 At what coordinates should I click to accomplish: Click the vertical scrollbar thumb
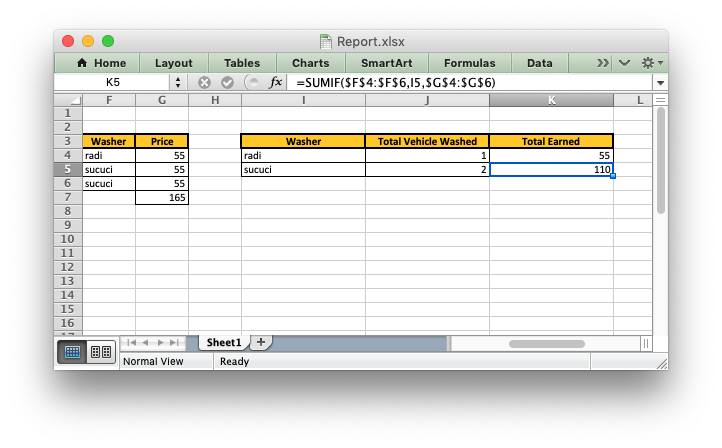[x=661, y=161]
